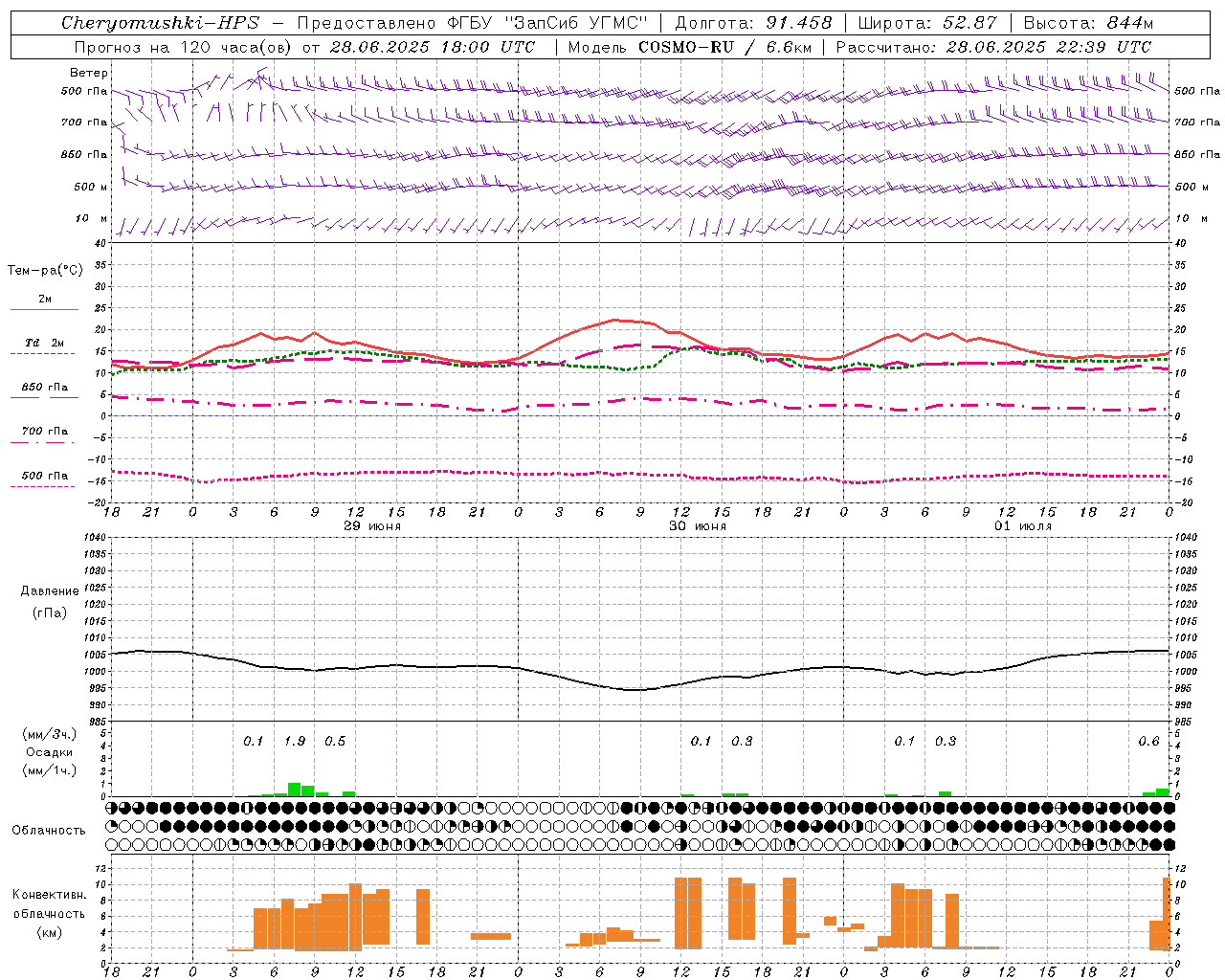This screenshot has height=980, width=1225.
Task: Click the Td 2м dew point legend entry
Action: [45, 343]
